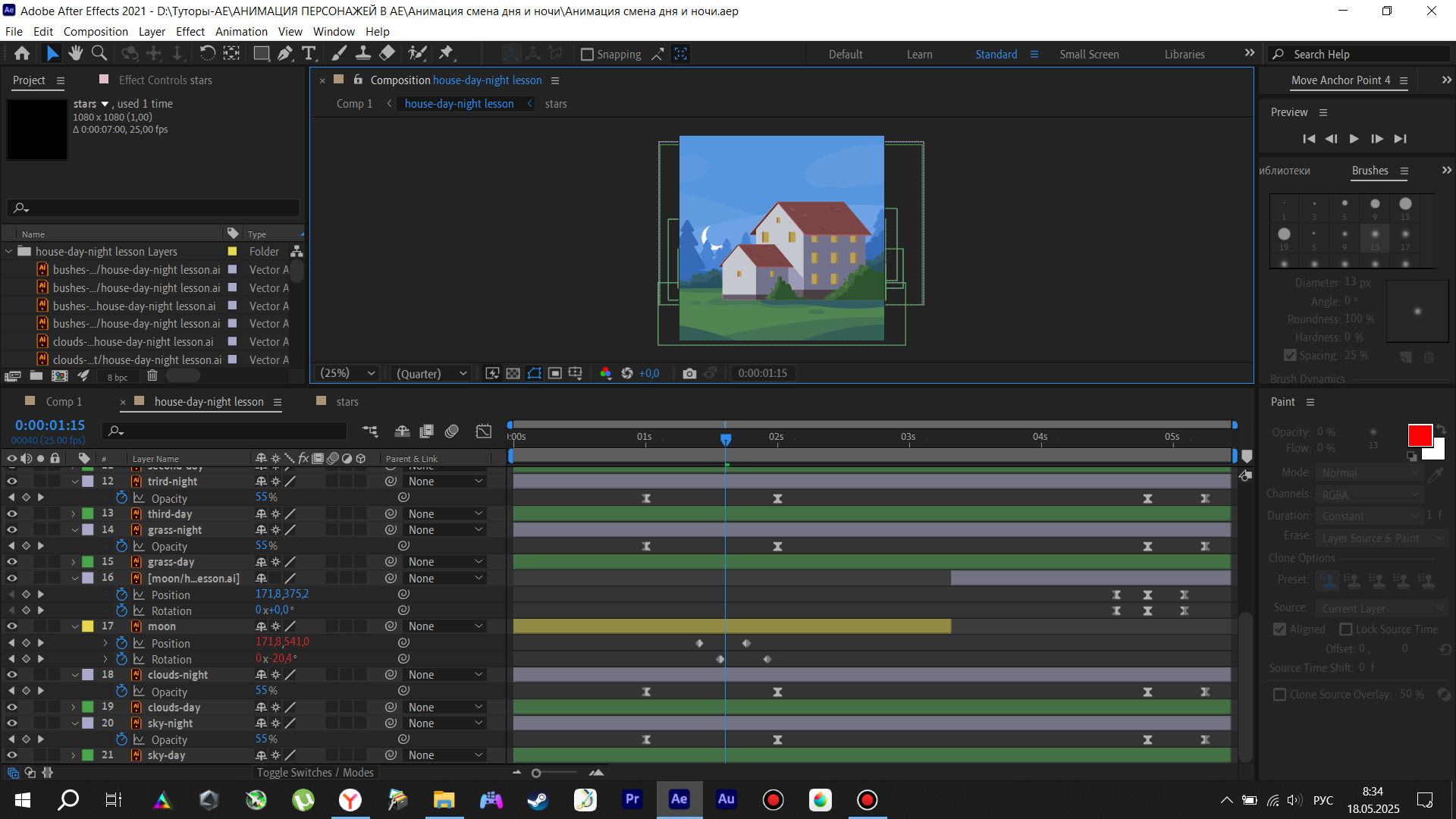This screenshot has width=1456, height=819.
Task: Click the Project panel search field
Action: pyautogui.click(x=152, y=208)
